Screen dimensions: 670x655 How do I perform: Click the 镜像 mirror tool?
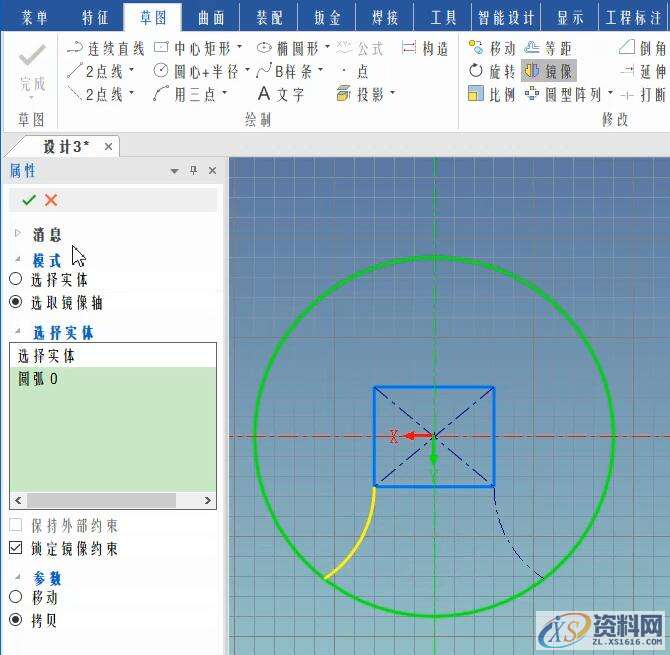(549, 71)
